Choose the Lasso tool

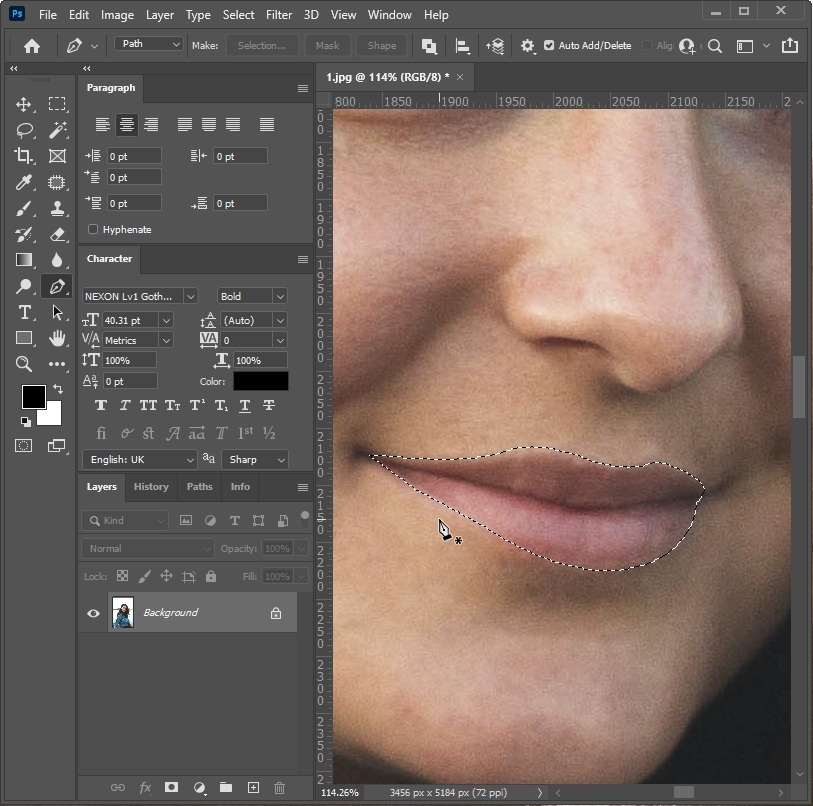(x=24, y=130)
